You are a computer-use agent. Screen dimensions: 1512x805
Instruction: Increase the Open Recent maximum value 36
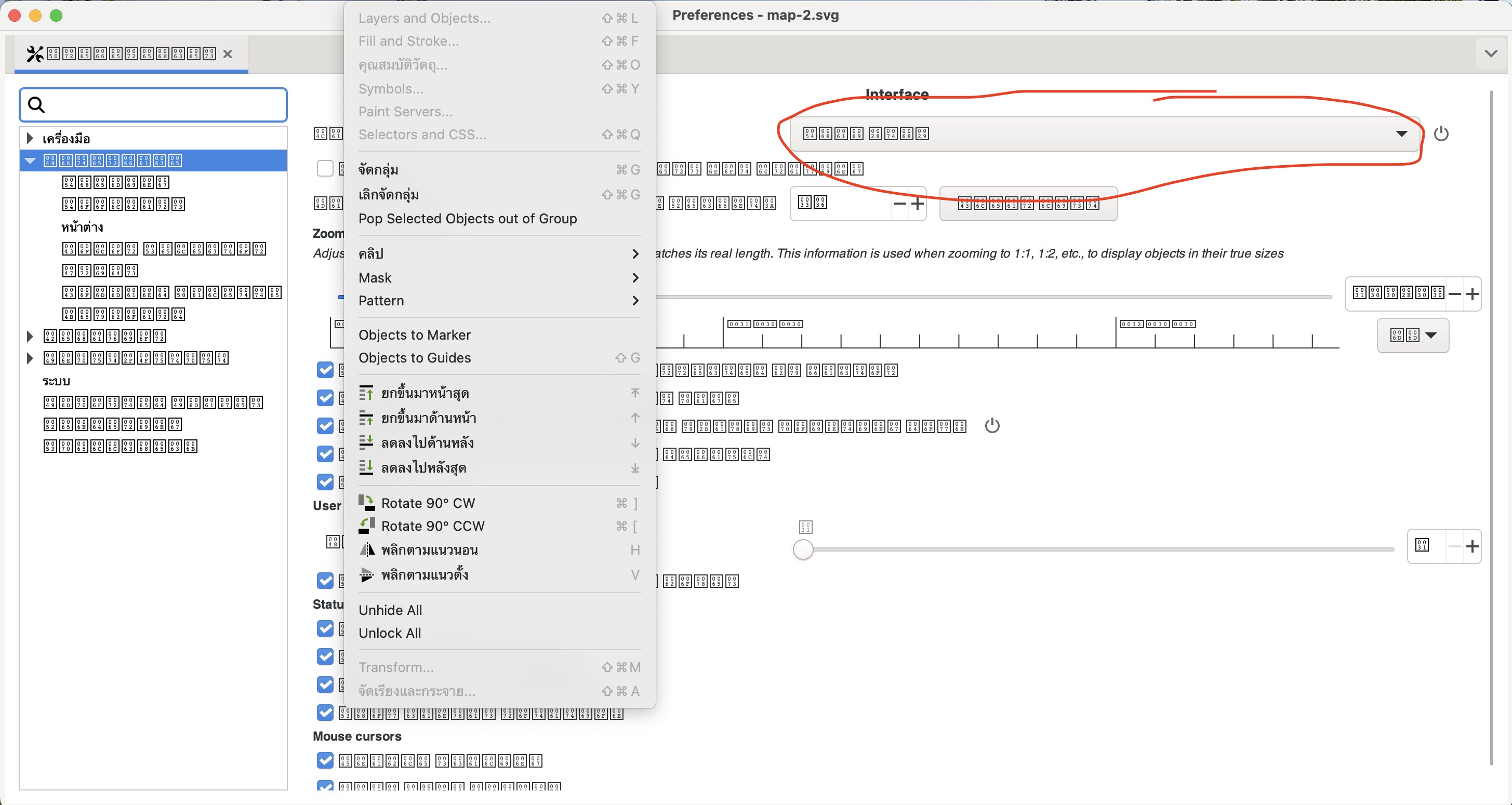pyautogui.click(x=918, y=204)
